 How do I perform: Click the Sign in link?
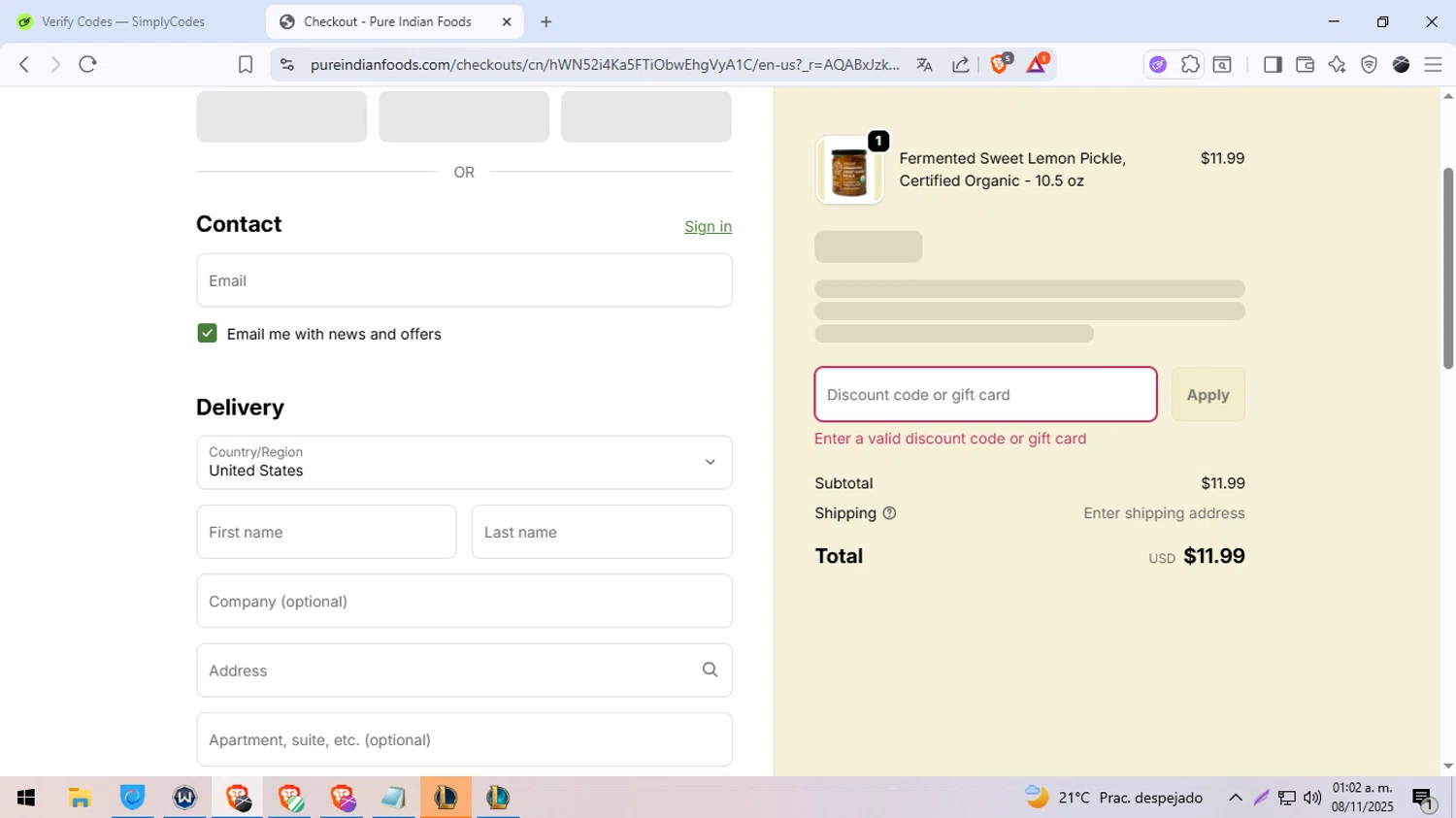(x=708, y=226)
